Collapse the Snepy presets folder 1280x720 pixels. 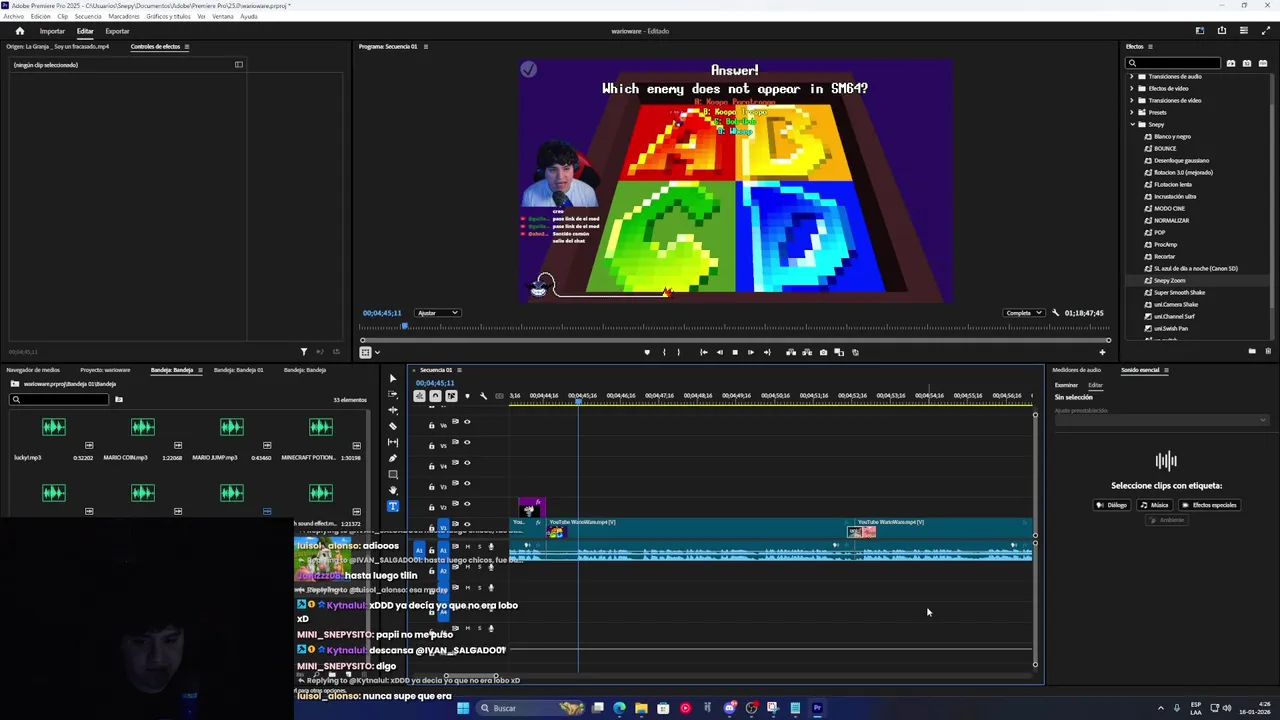click(x=1132, y=124)
